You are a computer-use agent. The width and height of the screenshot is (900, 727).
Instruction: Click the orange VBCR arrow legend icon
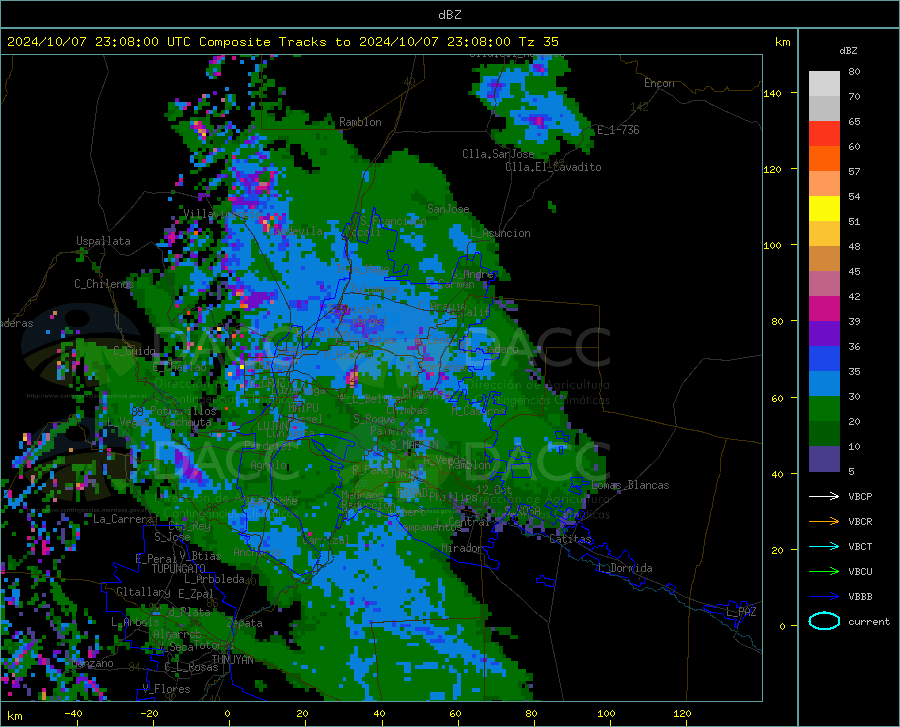[x=824, y=522]
